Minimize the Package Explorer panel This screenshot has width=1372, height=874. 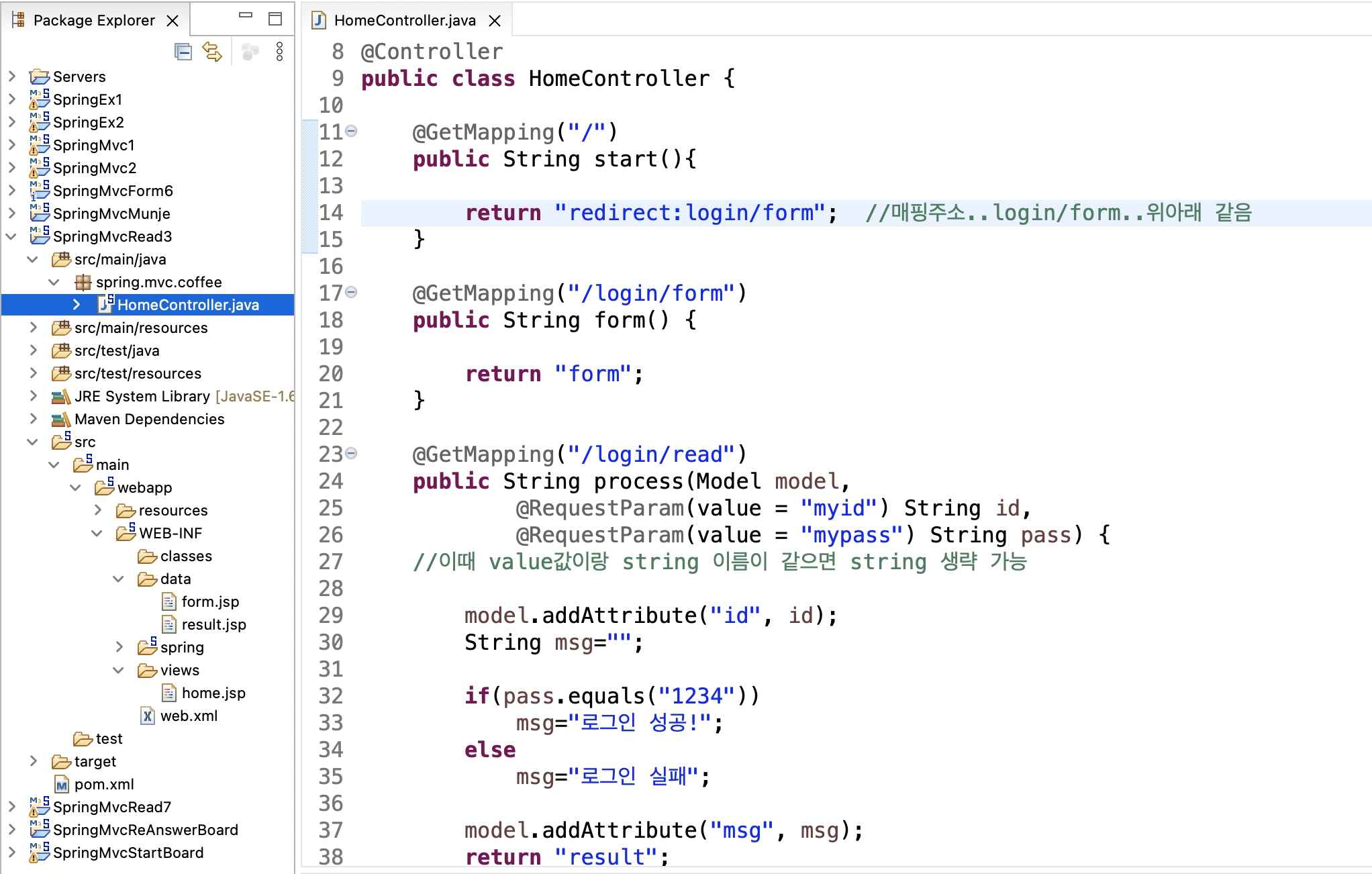pyautogui.click(x=246, y=16)
